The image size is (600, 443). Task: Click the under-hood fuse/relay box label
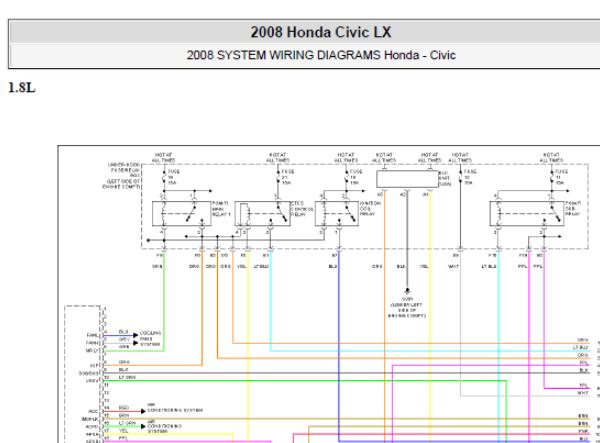point(122,176)
